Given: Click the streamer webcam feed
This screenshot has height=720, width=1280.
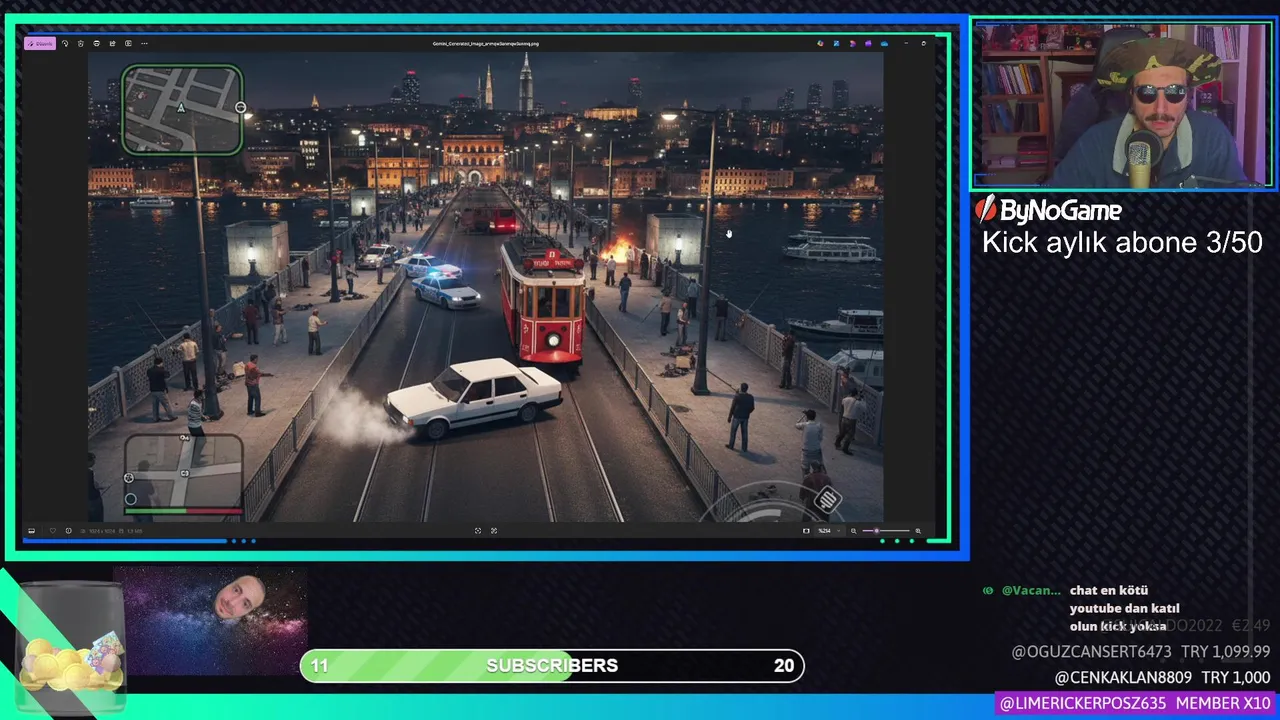Looking at the screenshot, I should click(1122, 105).
